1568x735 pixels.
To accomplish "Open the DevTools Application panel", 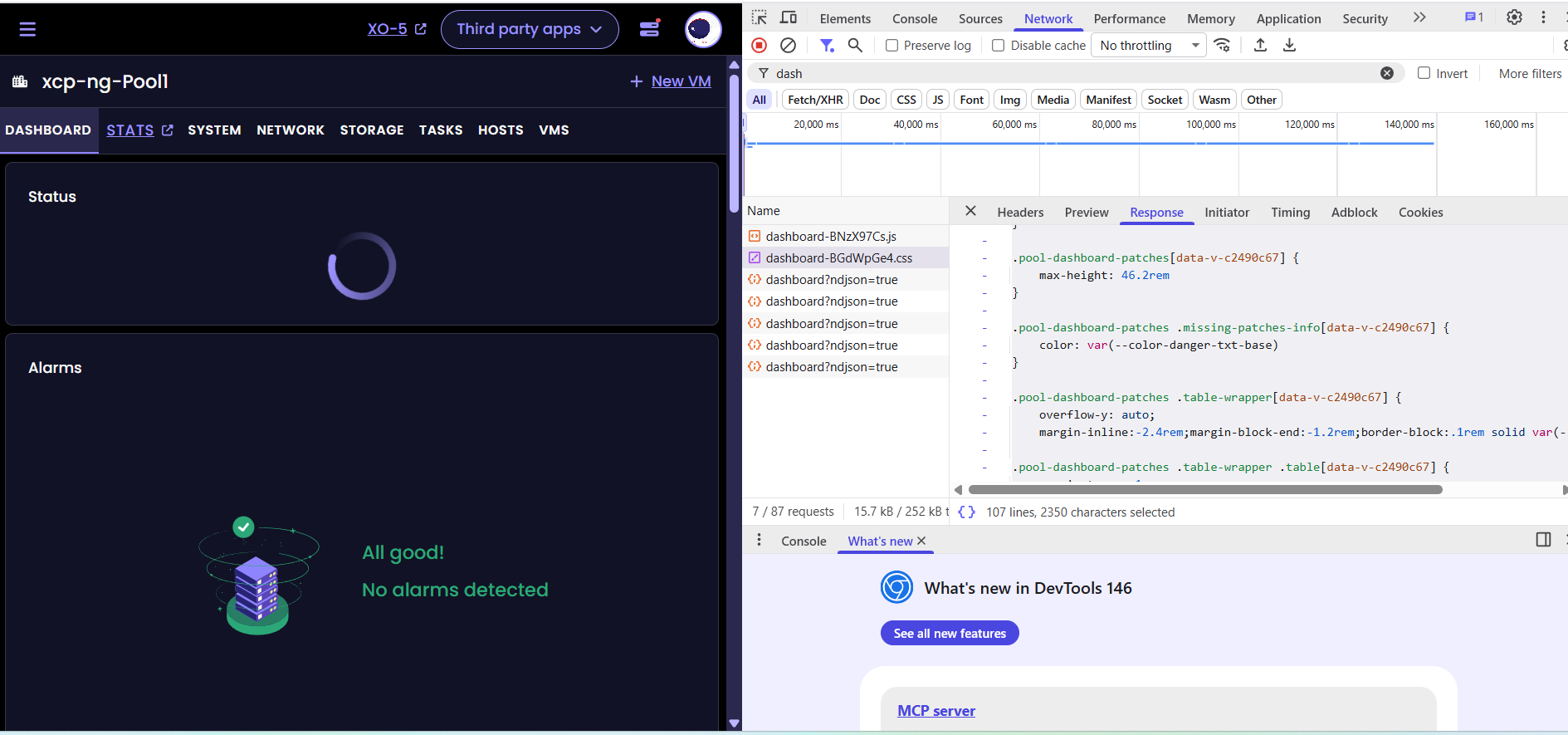I will 1288,18.
